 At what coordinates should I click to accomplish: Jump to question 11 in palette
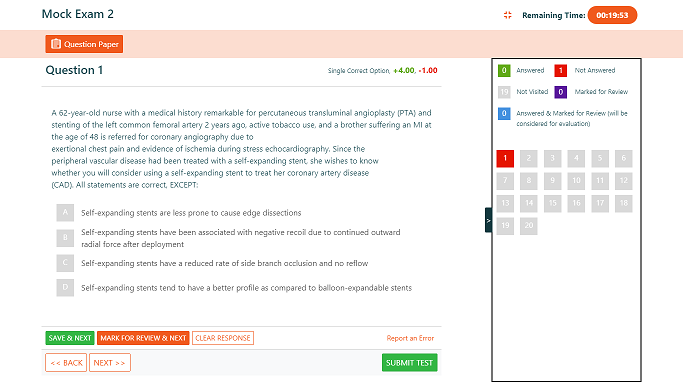pos(600,181)
